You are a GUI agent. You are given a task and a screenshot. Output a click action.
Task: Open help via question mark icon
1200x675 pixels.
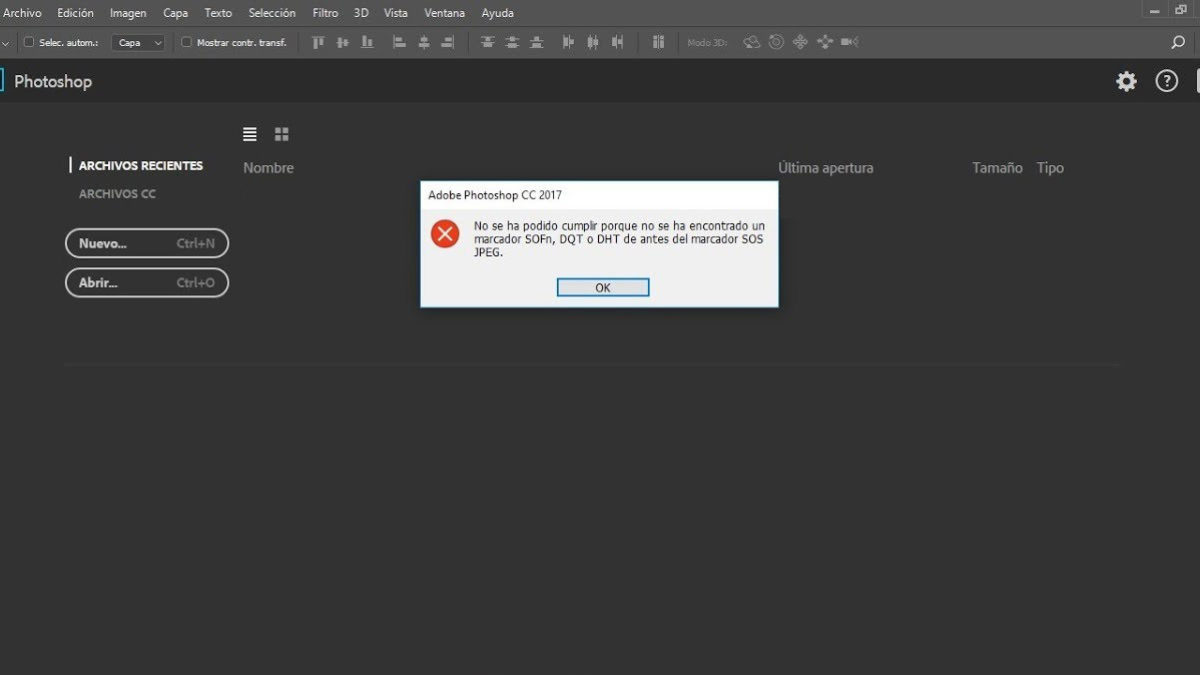click(x=1167, y=81)
